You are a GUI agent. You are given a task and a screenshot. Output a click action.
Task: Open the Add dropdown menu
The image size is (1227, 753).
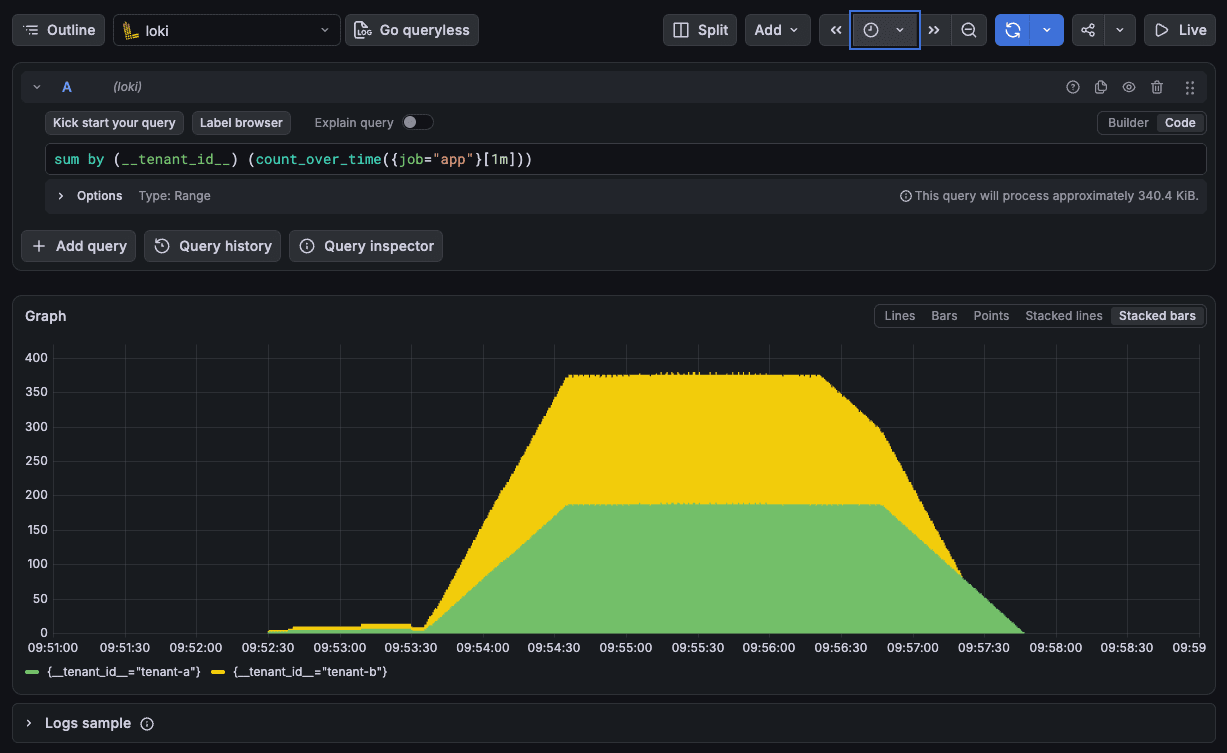[x=778, y=30]
